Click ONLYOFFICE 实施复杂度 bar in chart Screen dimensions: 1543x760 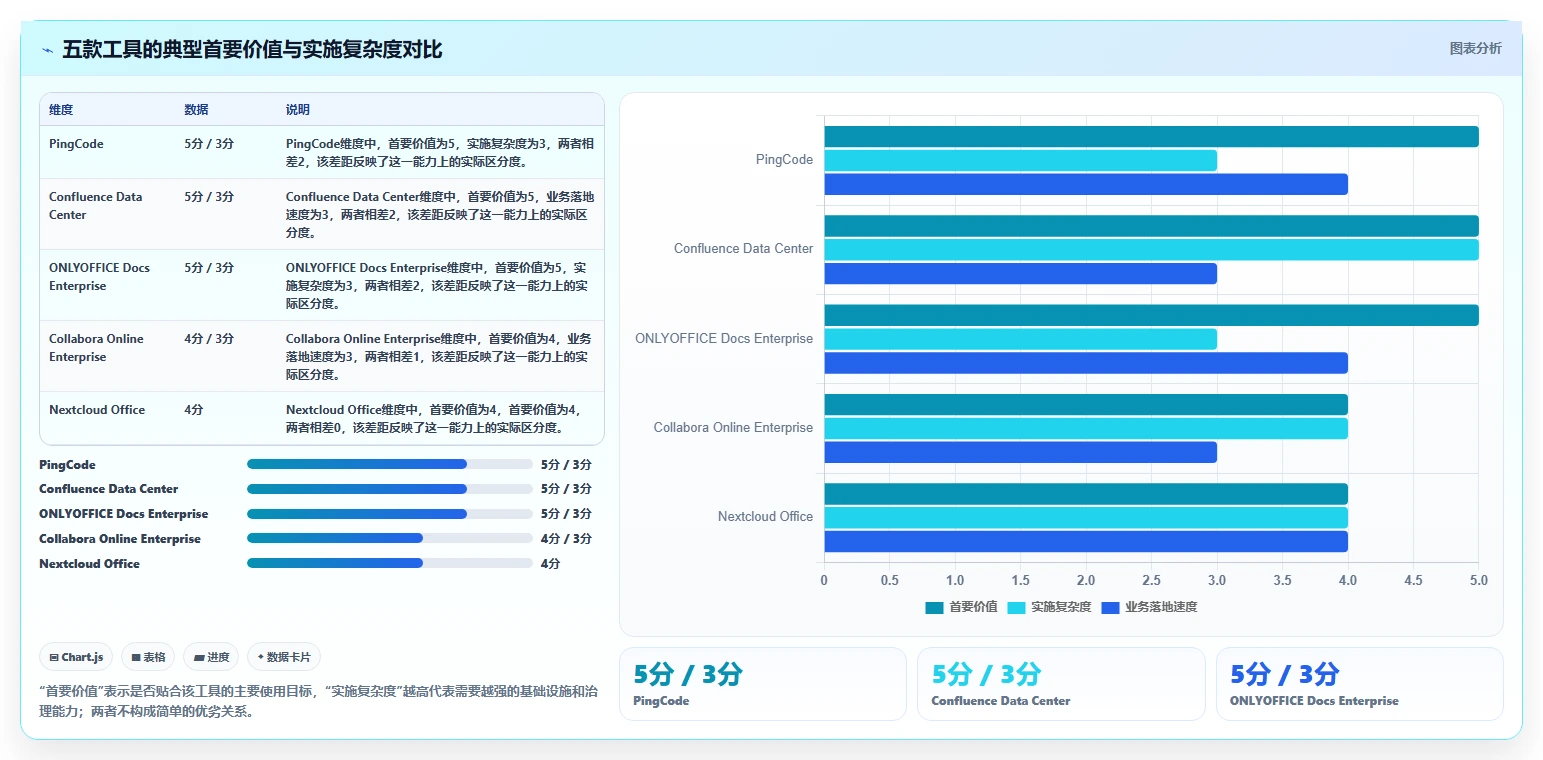(1020, 339)
